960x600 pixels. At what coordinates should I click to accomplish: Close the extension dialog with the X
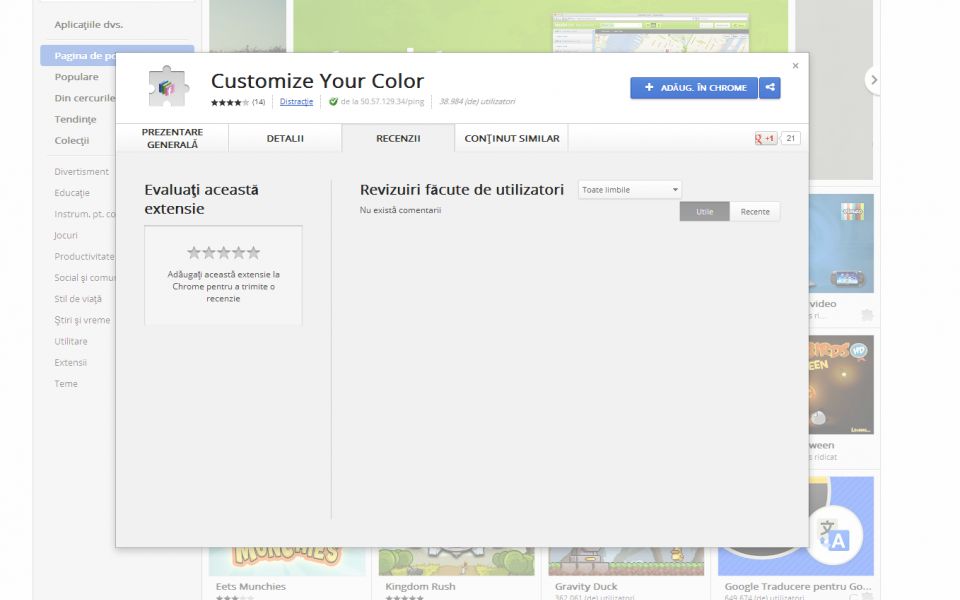tap(795, 66)
